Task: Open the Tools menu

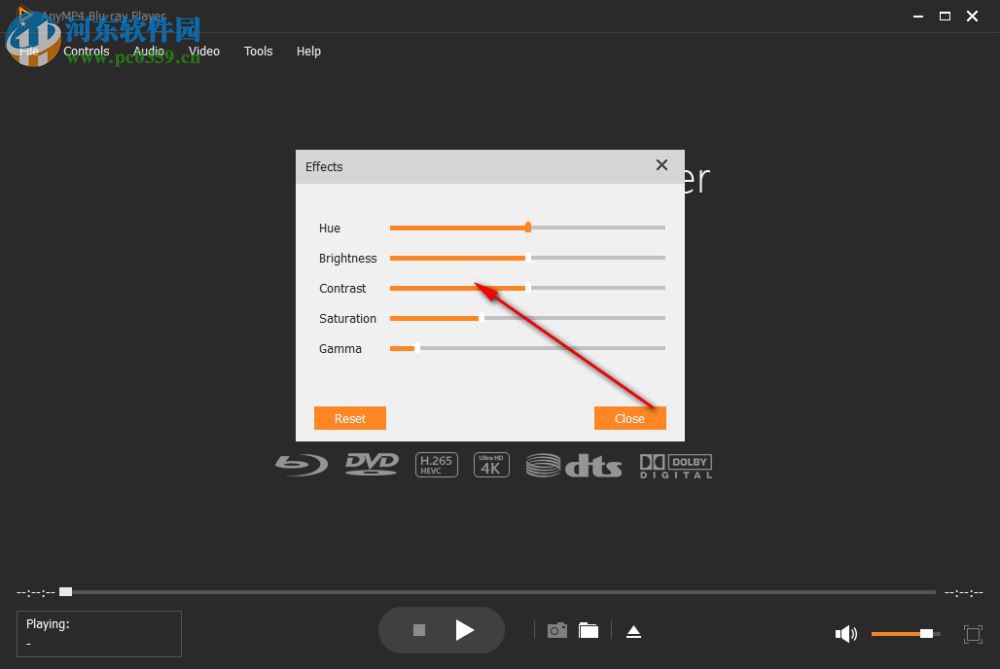Action: click(258, 51)
